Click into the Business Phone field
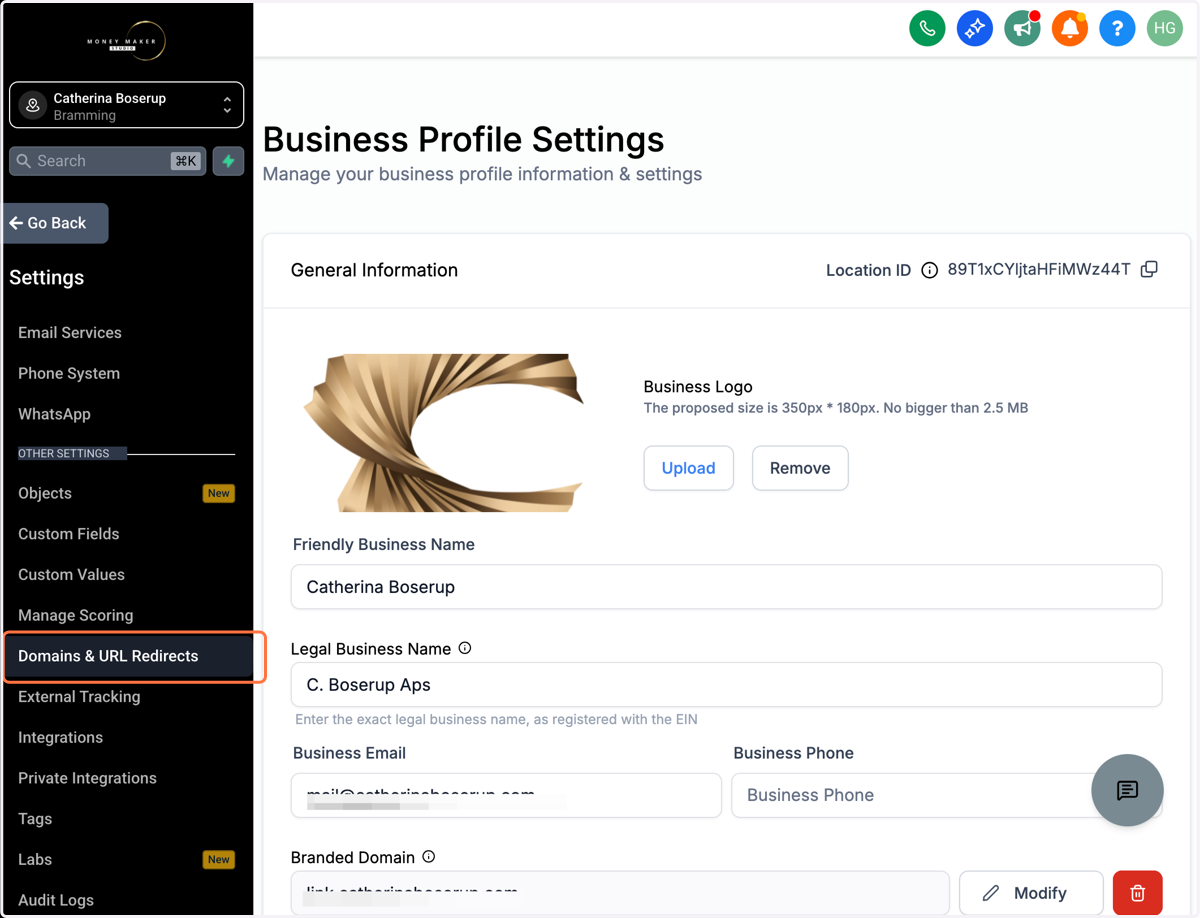 pos(946,795)
